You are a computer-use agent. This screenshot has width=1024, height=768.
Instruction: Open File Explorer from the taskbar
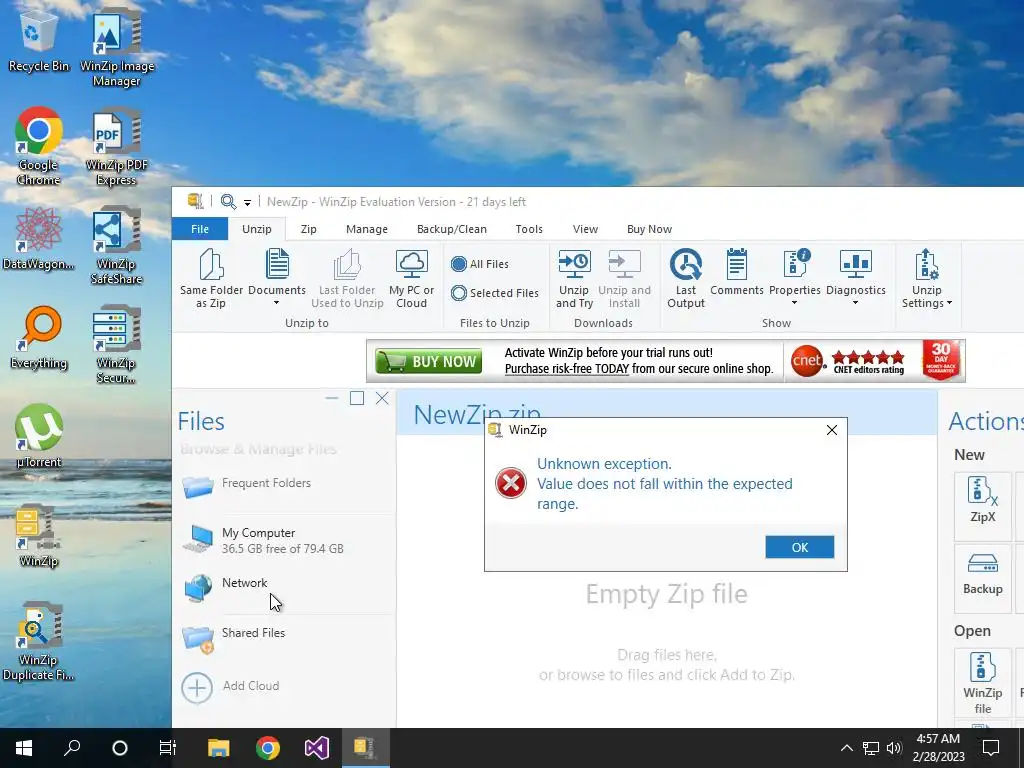(219, 748)
